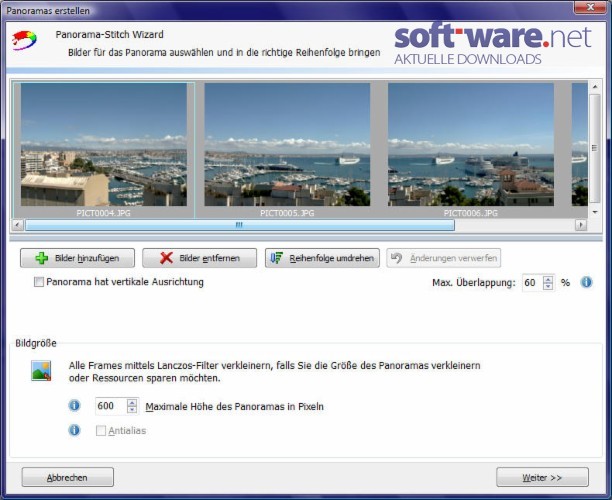Click the Bildgröße landscape picture icon

[41, 370]
